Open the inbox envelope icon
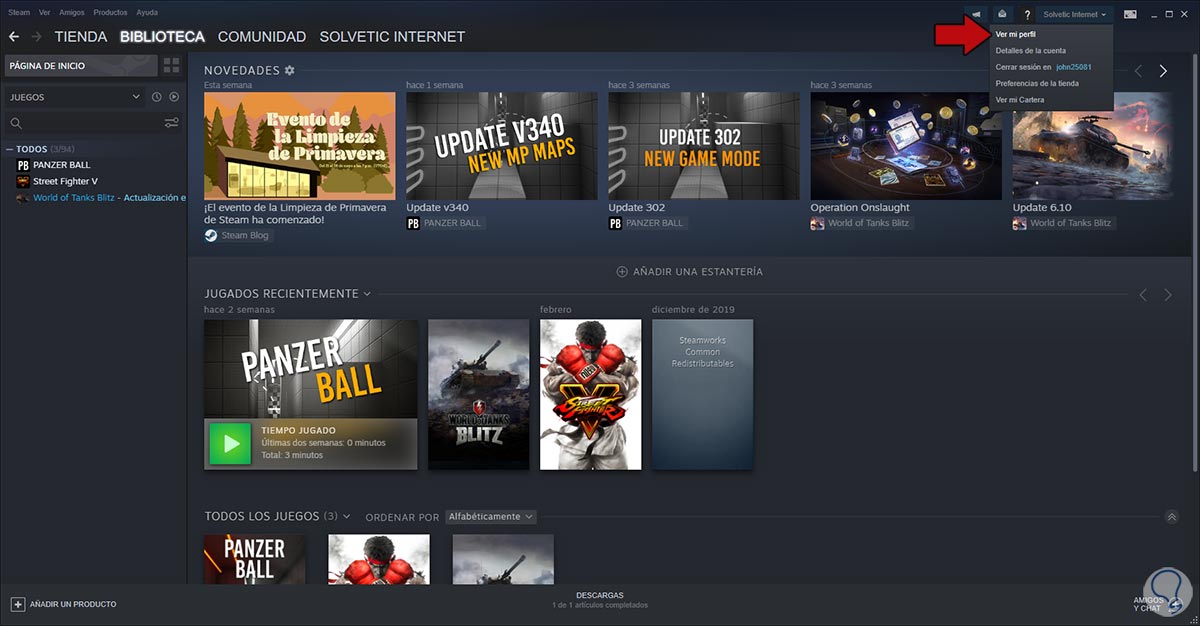This screenshot has height=626, width=1200. click(1002, 14)
